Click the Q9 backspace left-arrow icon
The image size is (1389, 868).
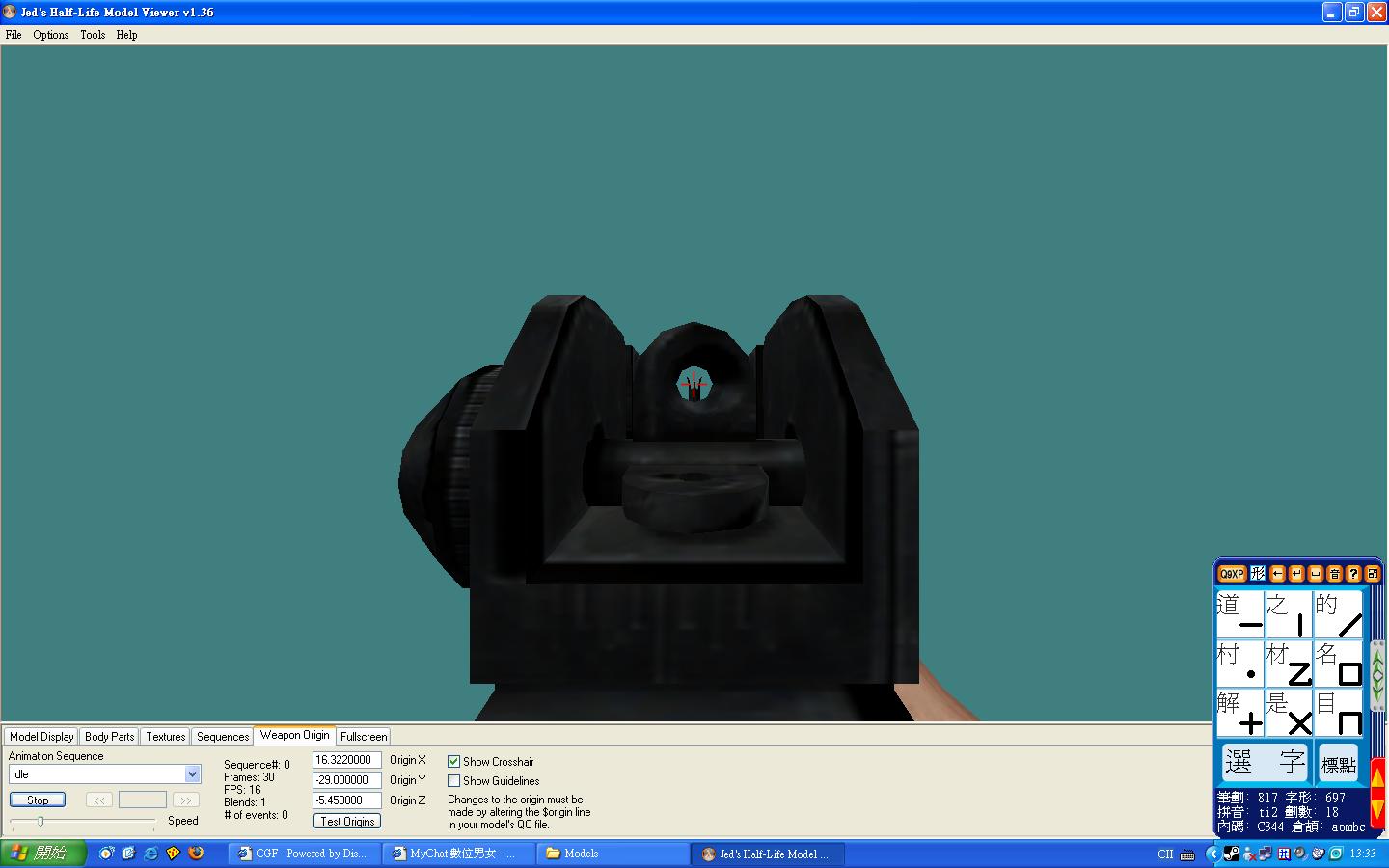pyautogui.click(x=1277, y=574)
